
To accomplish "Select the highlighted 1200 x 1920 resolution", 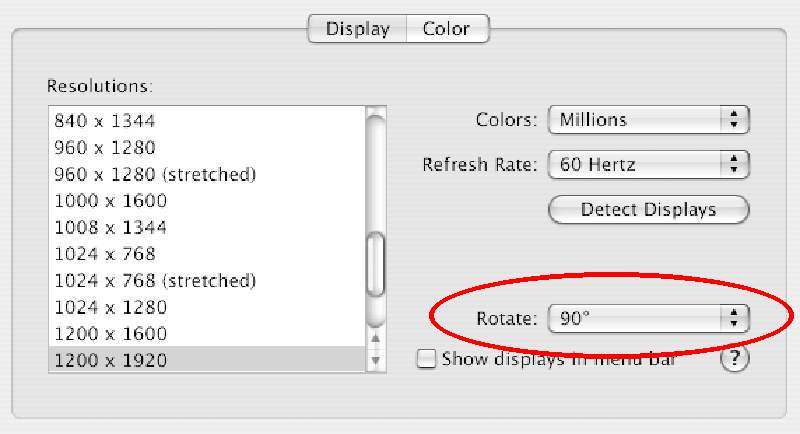I will 207,360.
